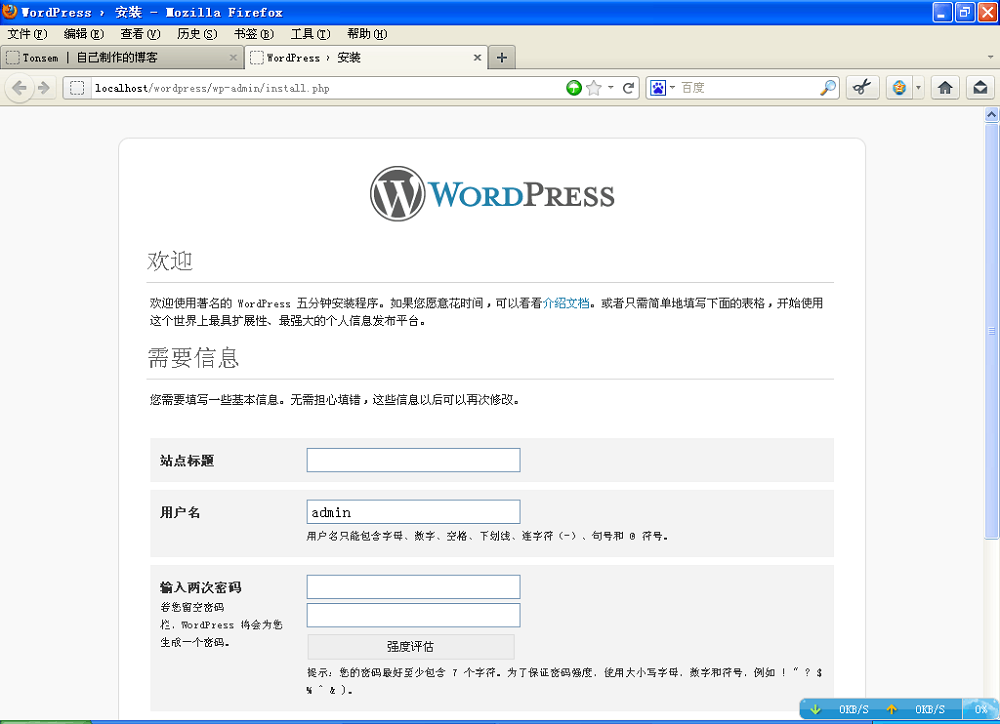Click the green icon in address bar
Viewport: 1000px width, 724px height.
click(x=574, y=88)
